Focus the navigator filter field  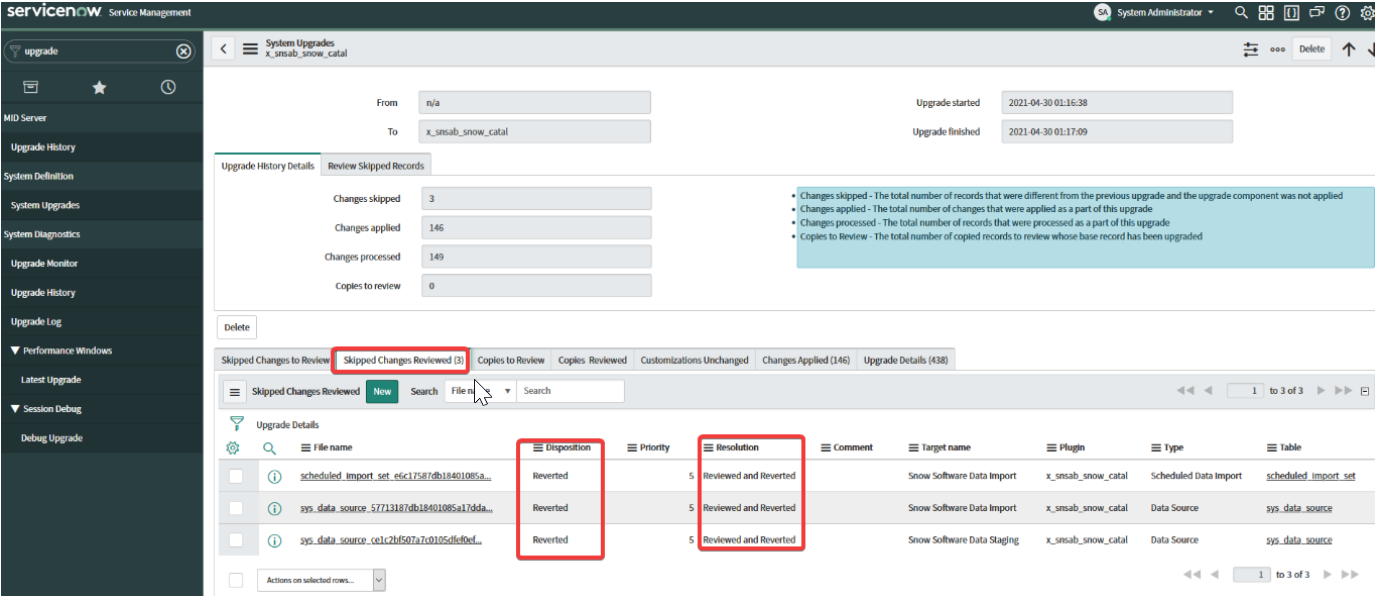[99, 51]
